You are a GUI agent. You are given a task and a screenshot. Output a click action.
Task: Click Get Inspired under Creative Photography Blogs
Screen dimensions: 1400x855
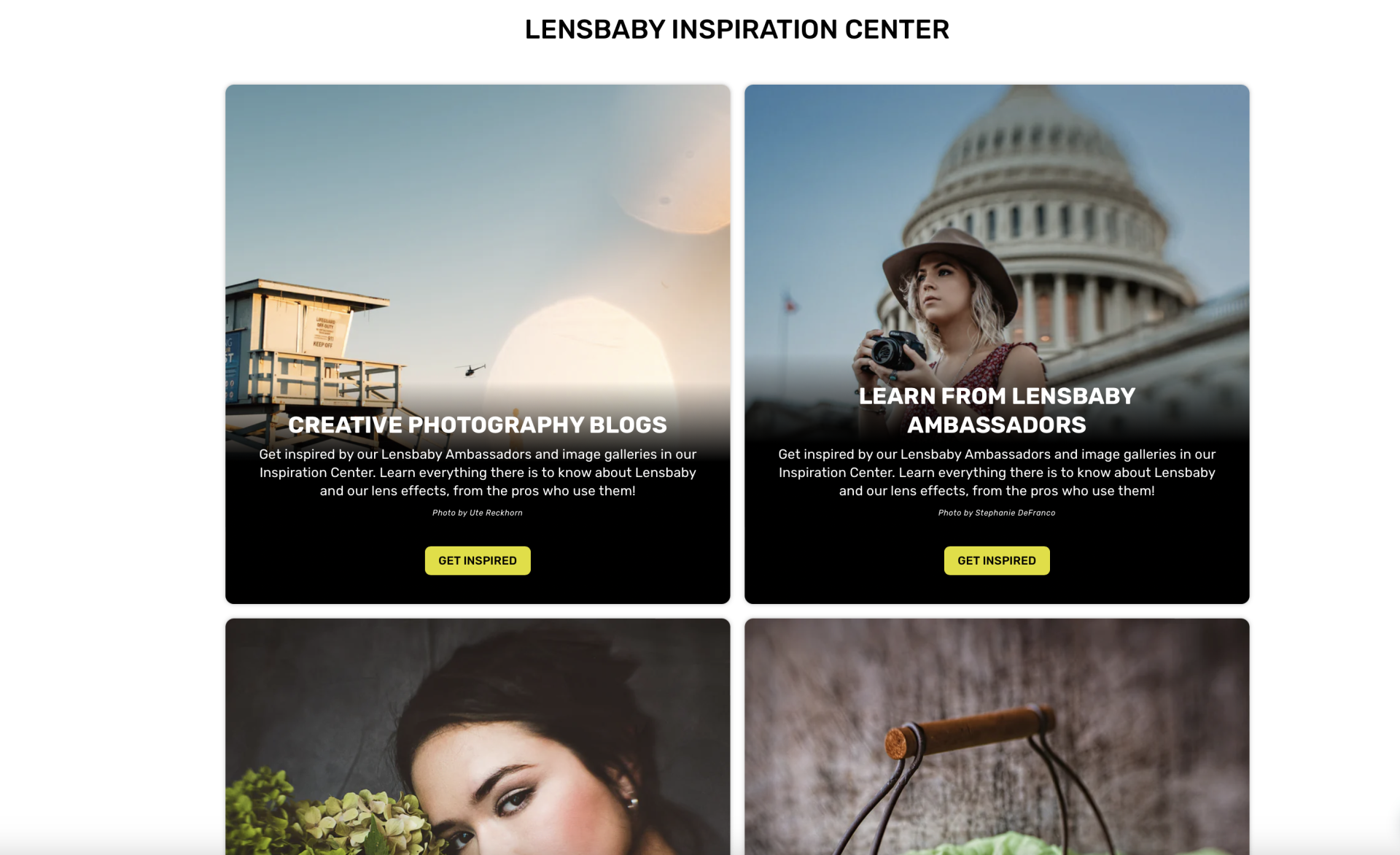tap(478, 560)
